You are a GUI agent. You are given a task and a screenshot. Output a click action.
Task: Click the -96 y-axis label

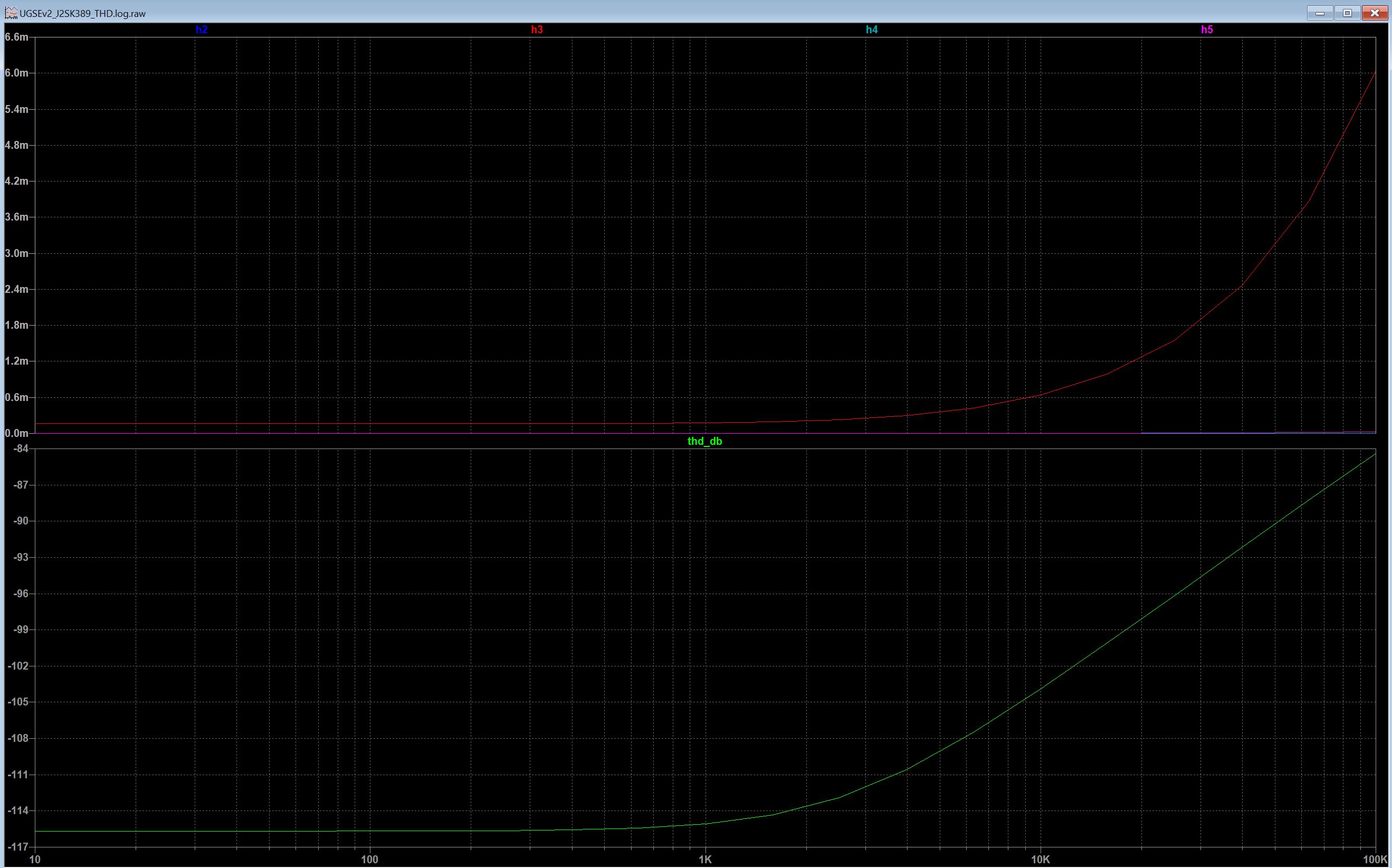coord(21,594)
